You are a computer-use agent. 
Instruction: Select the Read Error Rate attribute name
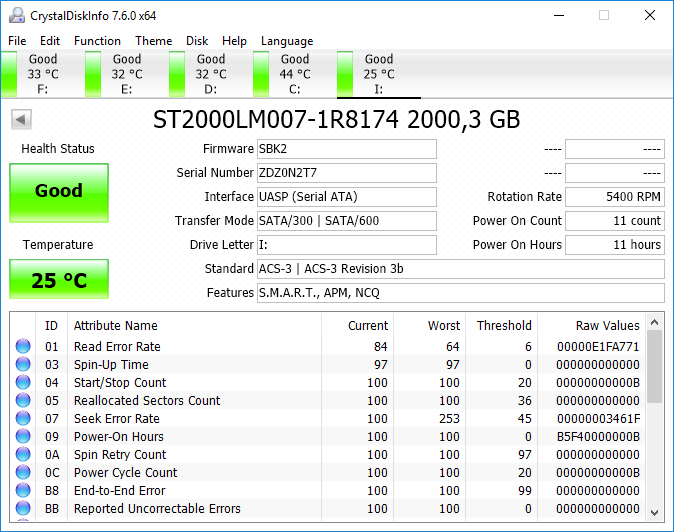[x=117, y=346]
